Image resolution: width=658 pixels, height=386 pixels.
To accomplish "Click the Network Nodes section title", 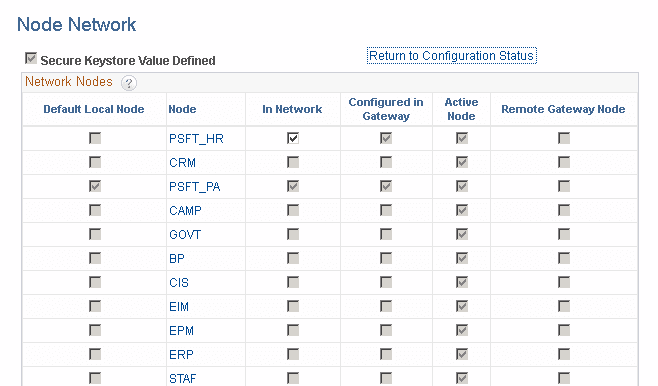I will [x=69, y=81].
